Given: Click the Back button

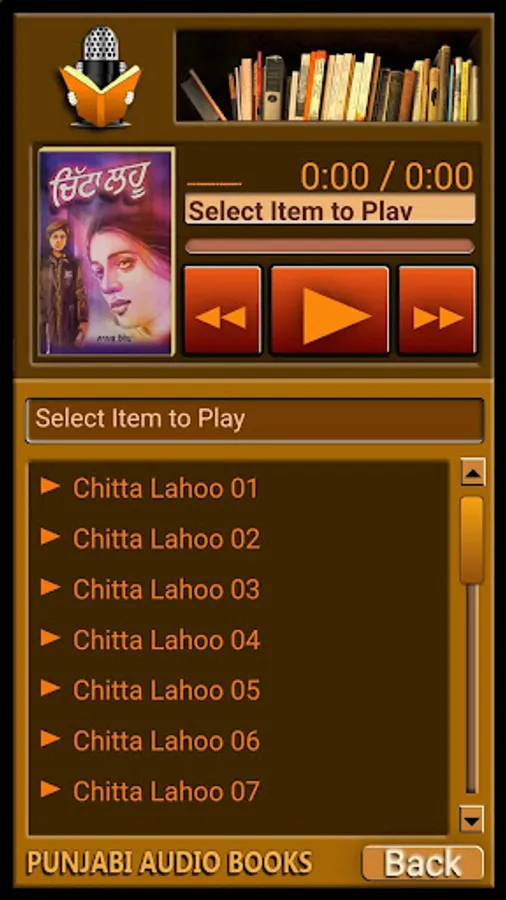Looking at the screenshot, I should point(423,863).
